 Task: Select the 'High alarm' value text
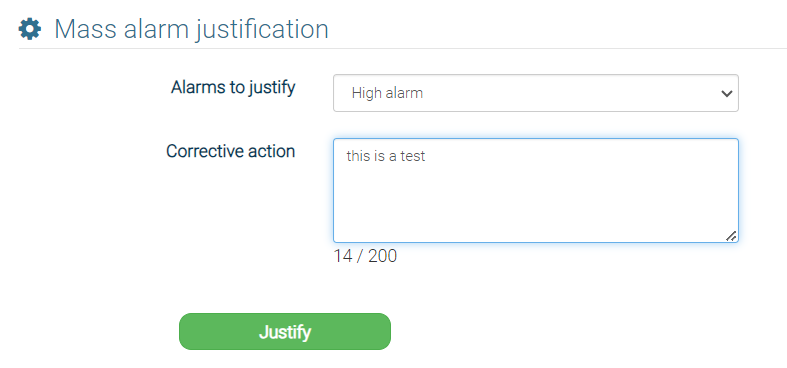pyautogui.click(x=387, y=93)
